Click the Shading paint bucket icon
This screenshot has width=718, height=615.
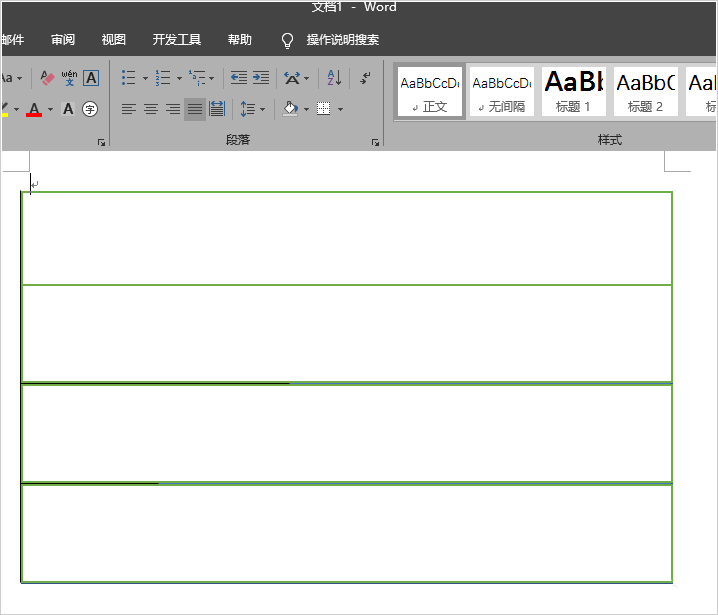290,109
